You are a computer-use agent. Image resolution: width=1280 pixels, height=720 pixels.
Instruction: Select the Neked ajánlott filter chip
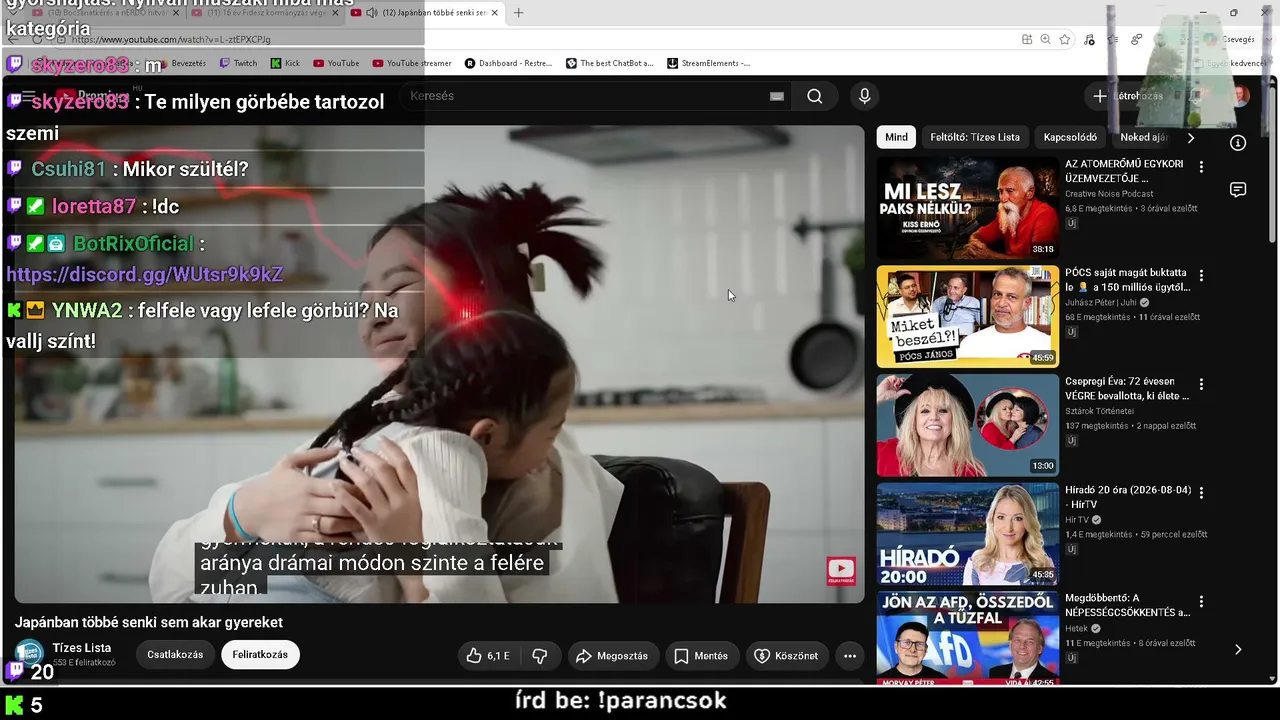(1144, 137)
